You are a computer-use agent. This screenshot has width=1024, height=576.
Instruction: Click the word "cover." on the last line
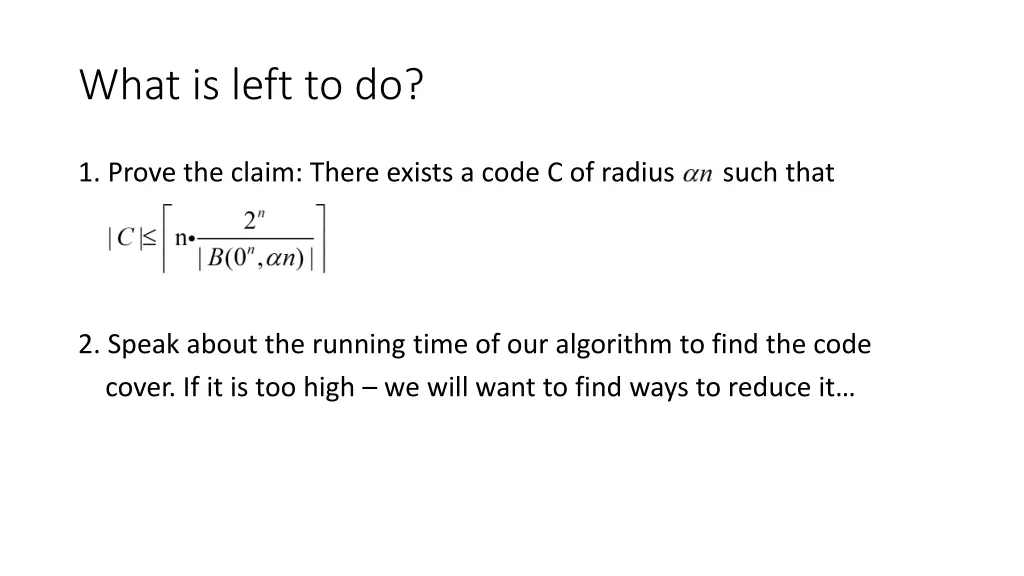[x=140, y=387]
